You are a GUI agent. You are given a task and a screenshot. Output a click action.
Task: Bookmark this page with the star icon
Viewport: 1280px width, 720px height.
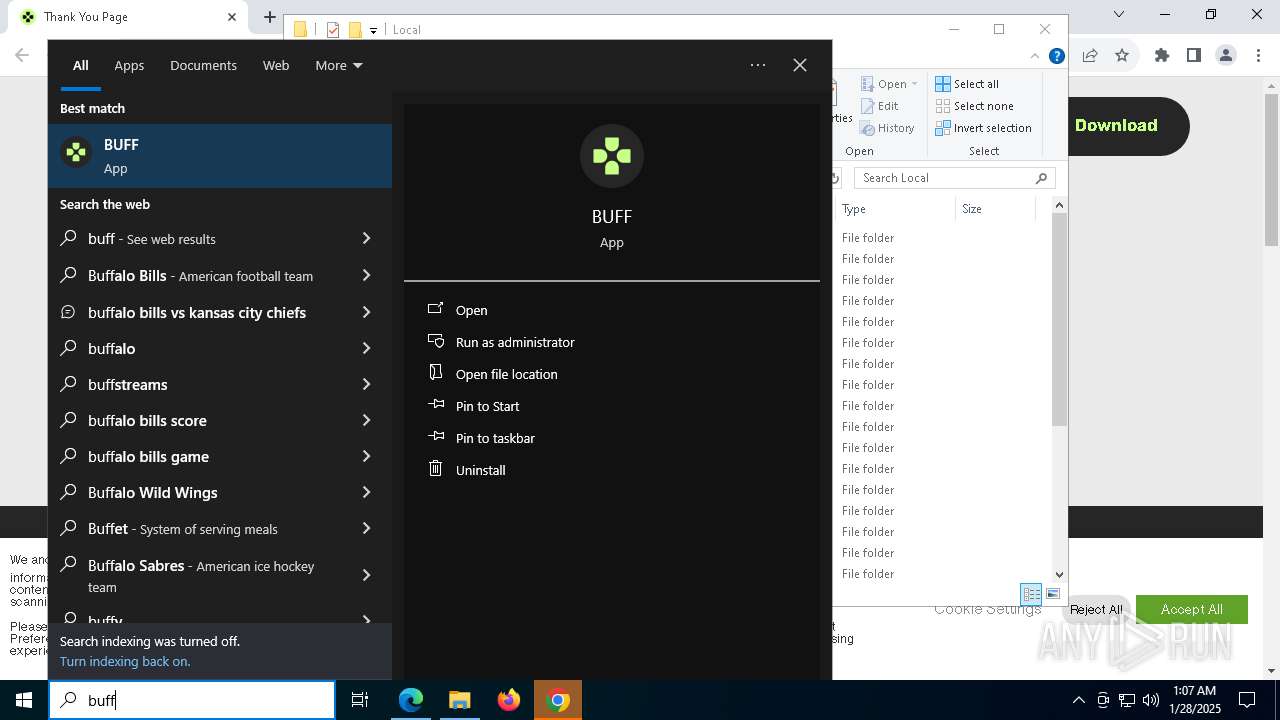(1122, 56)
